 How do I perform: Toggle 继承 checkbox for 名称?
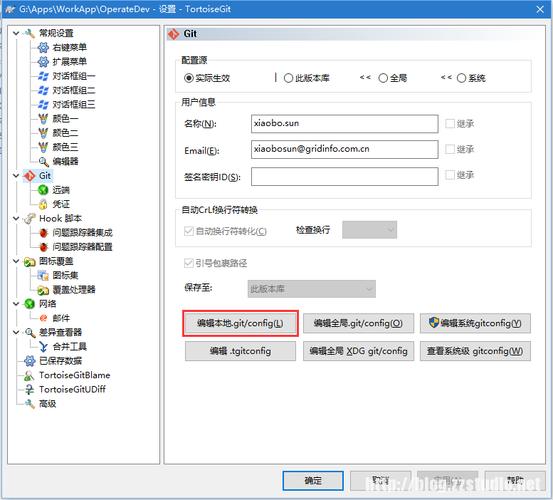coord(450,124)
